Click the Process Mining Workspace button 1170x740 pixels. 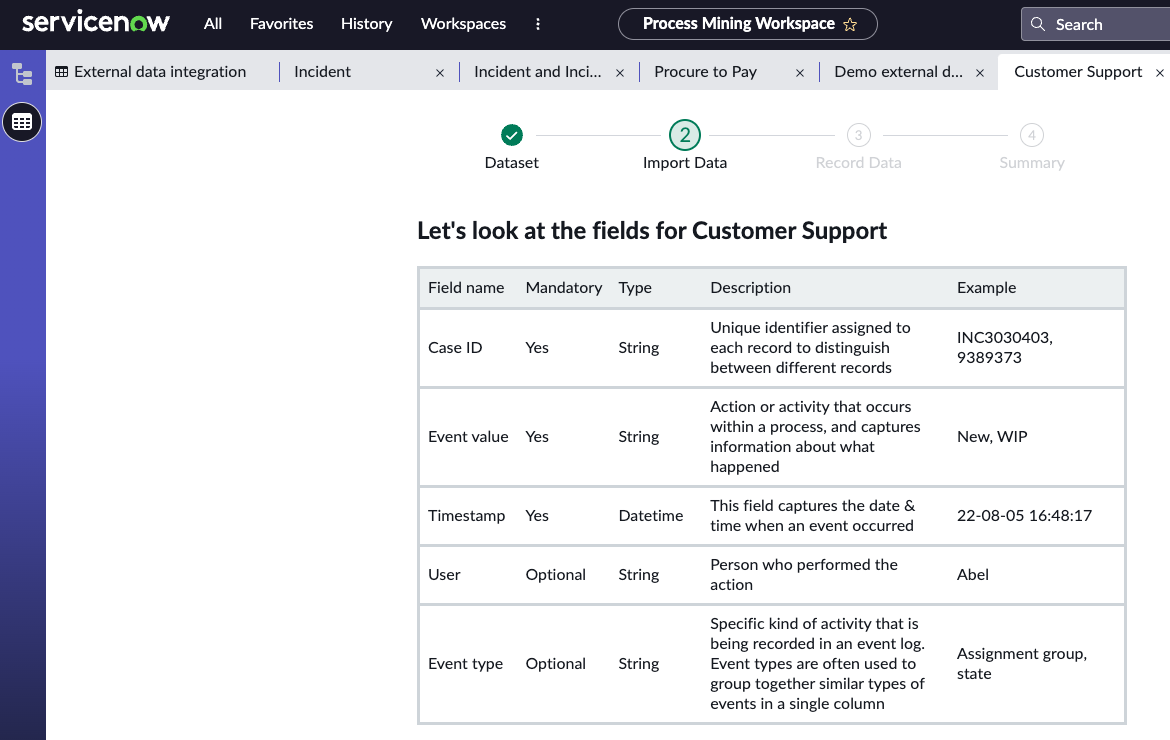point(738,24)
